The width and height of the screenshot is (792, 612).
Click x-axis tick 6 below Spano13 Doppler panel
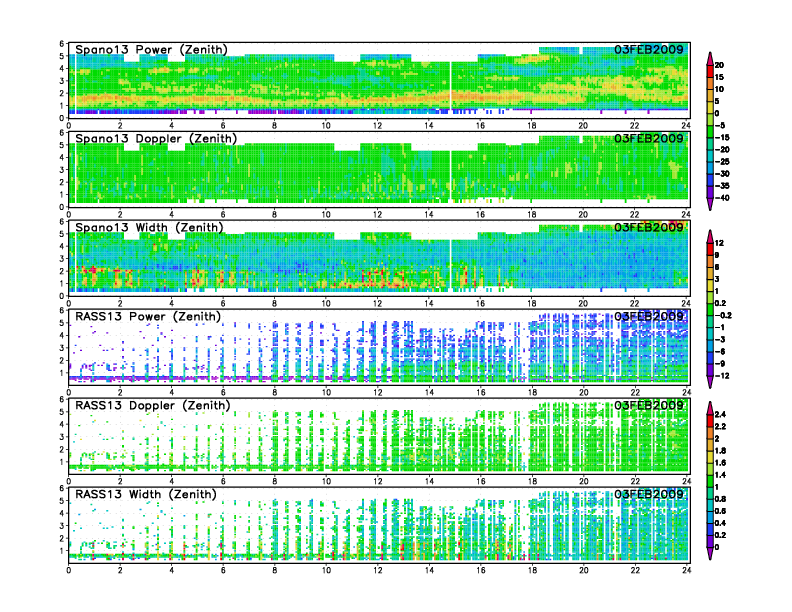click(223, 215)
